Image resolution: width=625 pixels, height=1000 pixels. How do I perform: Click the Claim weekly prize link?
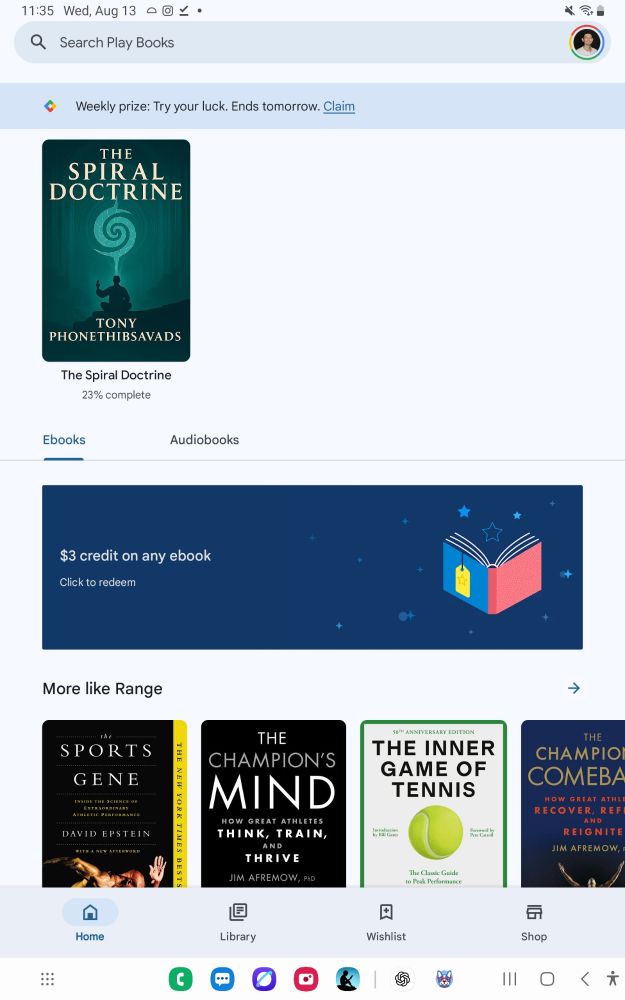[x=339, y=107]
